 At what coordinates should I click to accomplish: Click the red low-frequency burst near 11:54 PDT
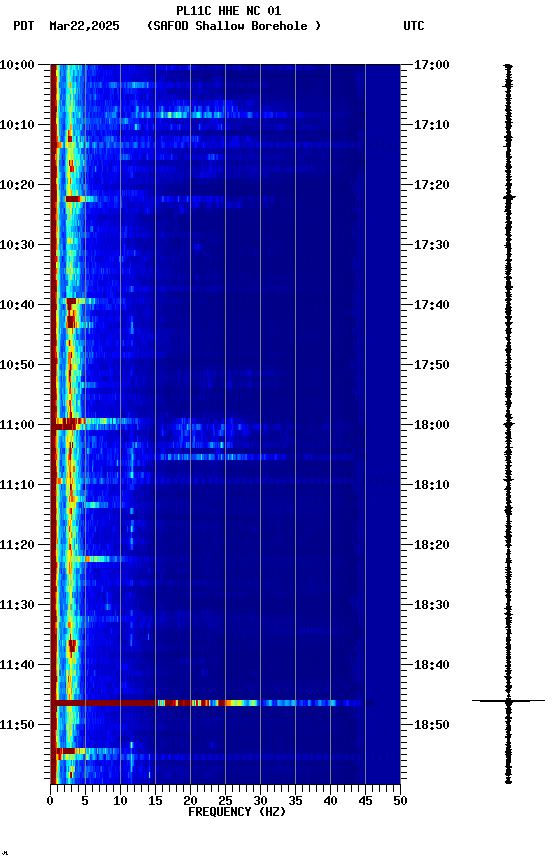point(66,752)
